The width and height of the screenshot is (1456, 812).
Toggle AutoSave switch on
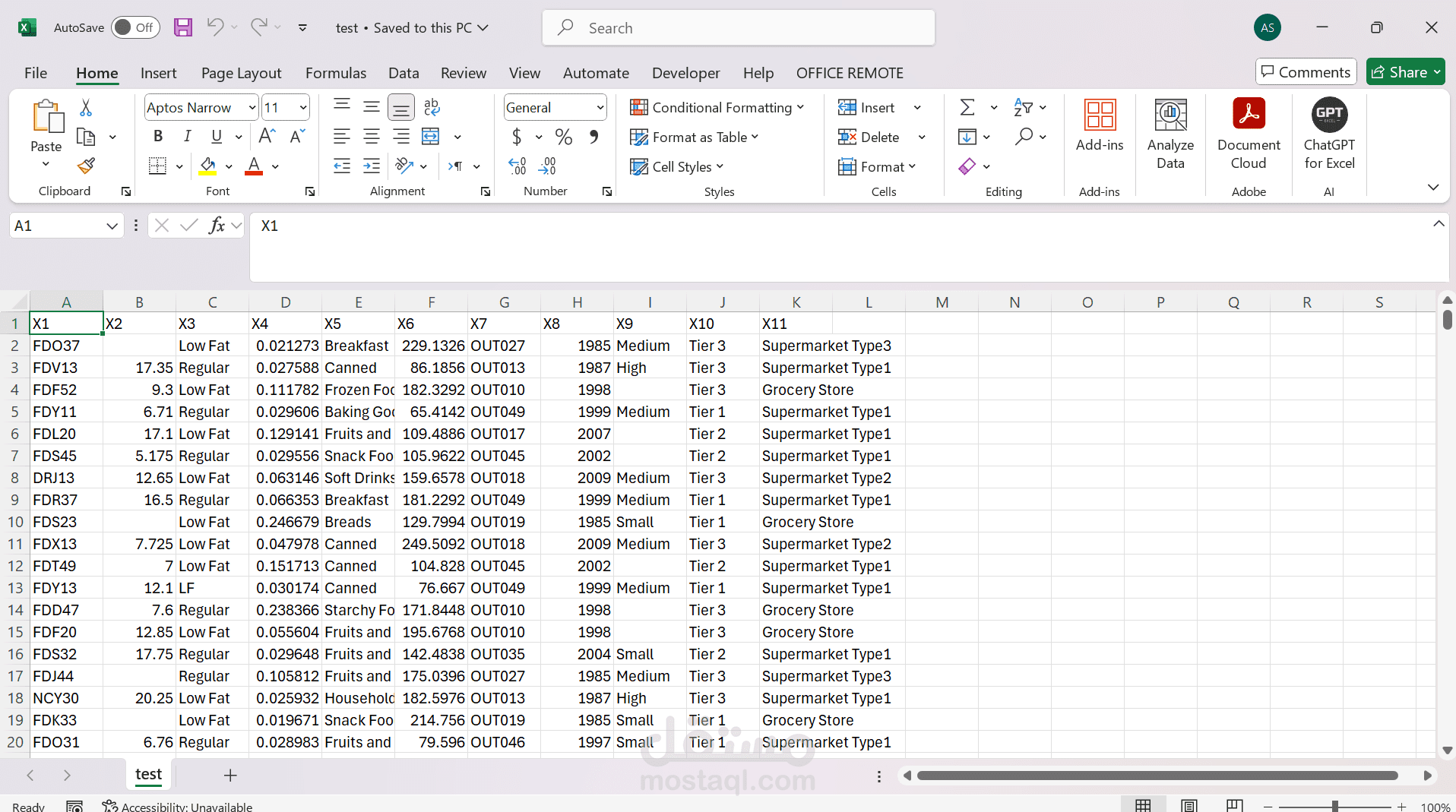point(135,28)
